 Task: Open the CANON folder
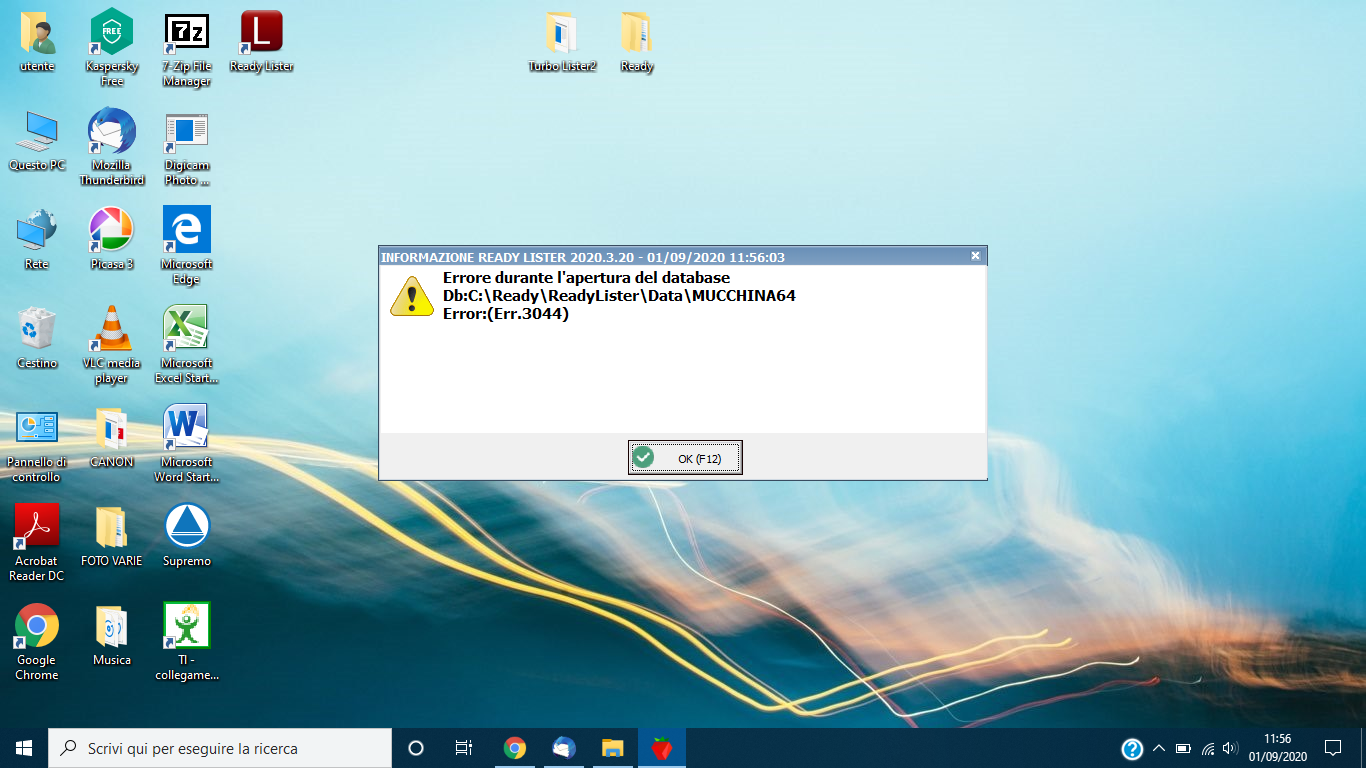click(x=112, y=438)
